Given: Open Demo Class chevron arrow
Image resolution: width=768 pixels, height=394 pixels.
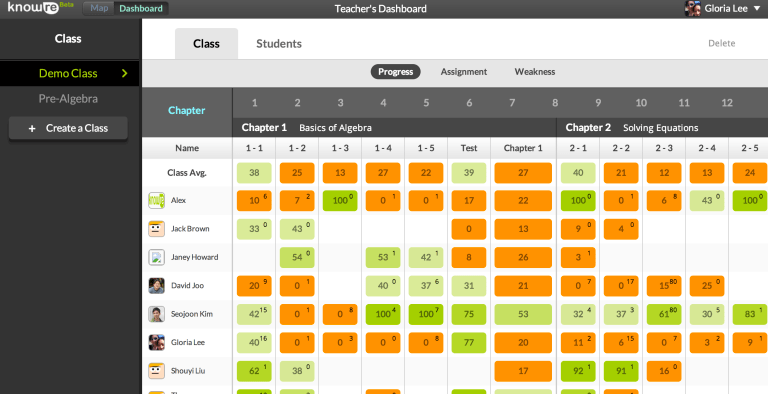Looking at the screenshot, I should [124, 74].
